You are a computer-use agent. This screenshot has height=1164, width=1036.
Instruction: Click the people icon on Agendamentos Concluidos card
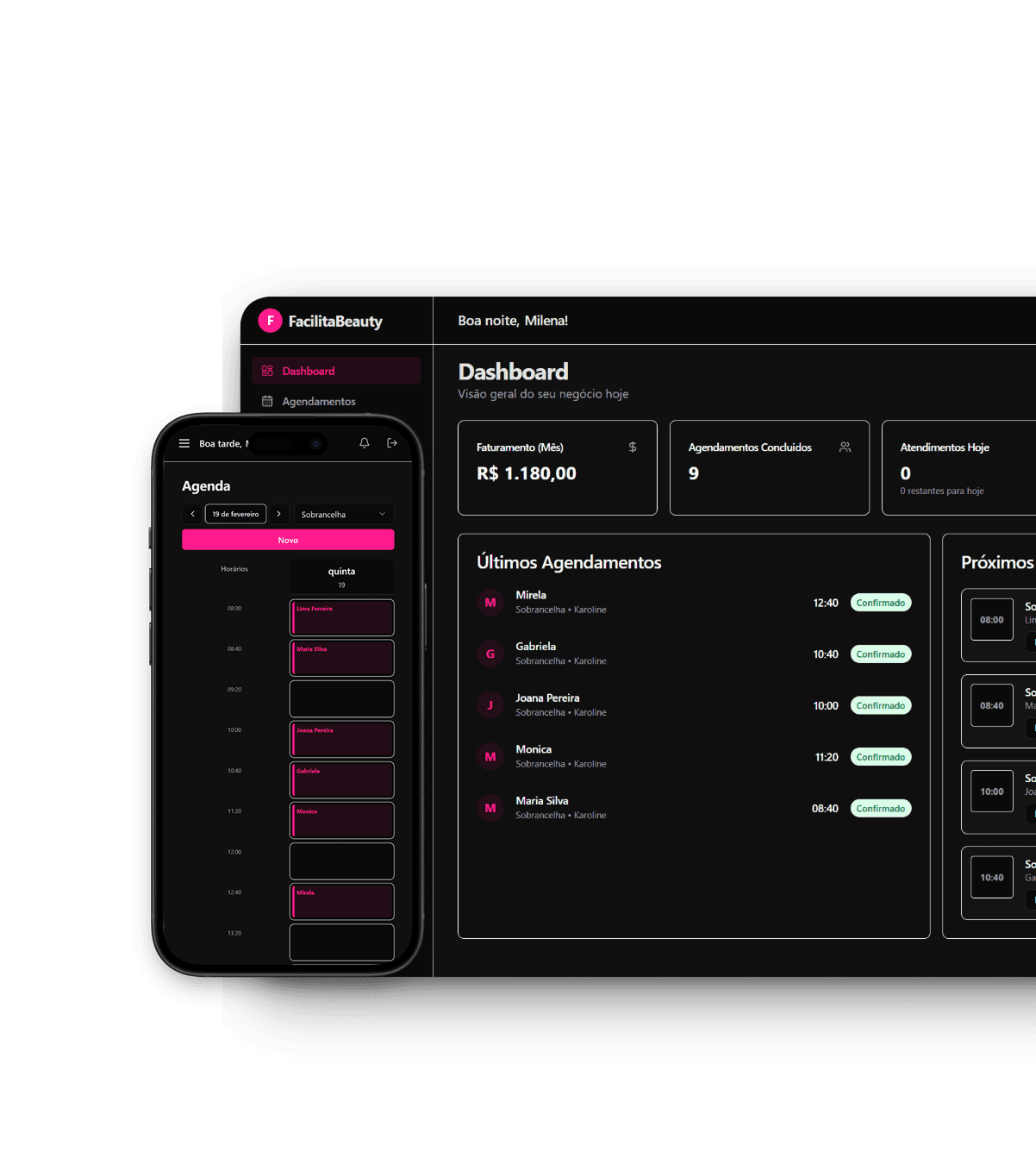point(845,447)
